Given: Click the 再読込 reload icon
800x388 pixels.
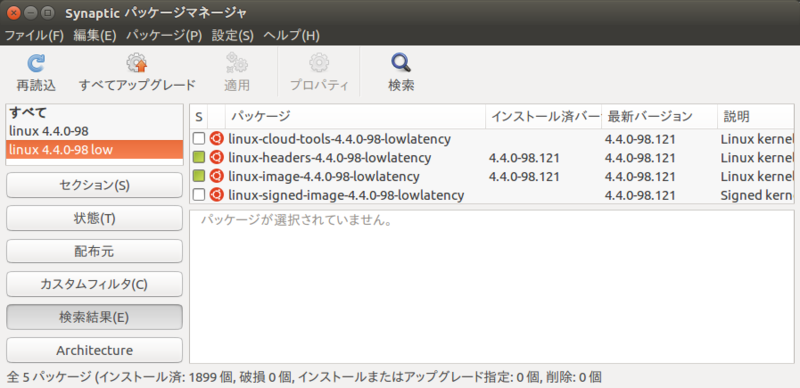Looking at the screenshot, I should (36, 63).
